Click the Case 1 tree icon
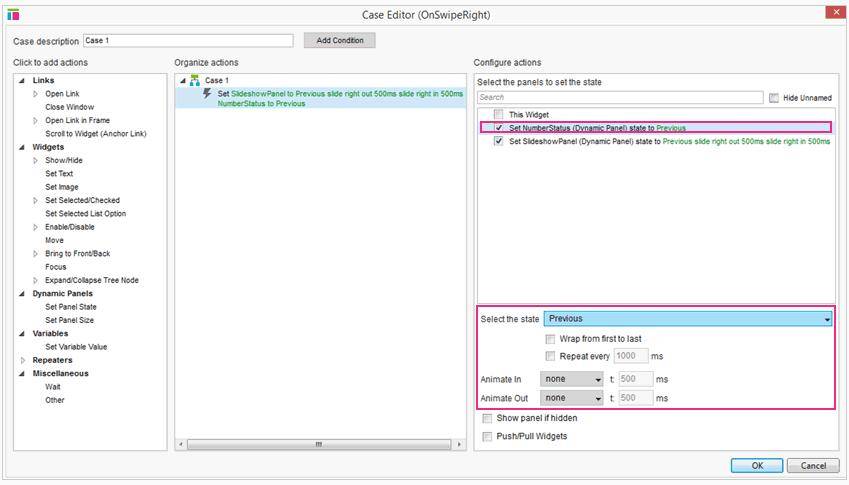This screenshot has width=849, height=485. pyautogui.click(x=194, y=80)
